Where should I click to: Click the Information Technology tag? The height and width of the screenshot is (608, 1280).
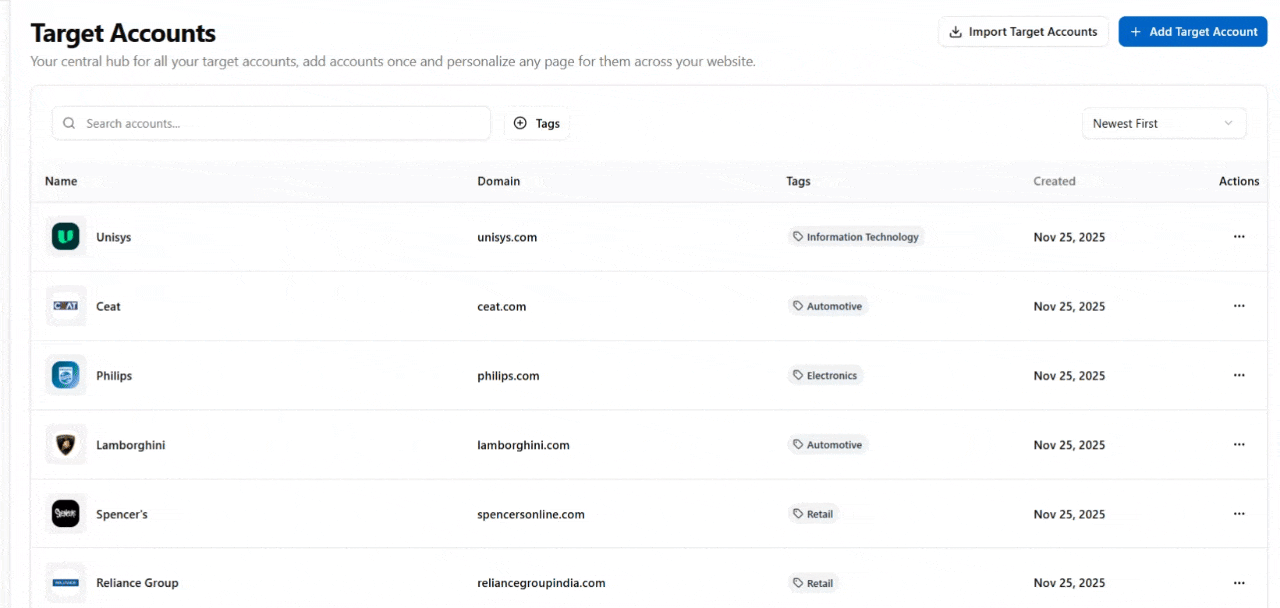(855, 237)
